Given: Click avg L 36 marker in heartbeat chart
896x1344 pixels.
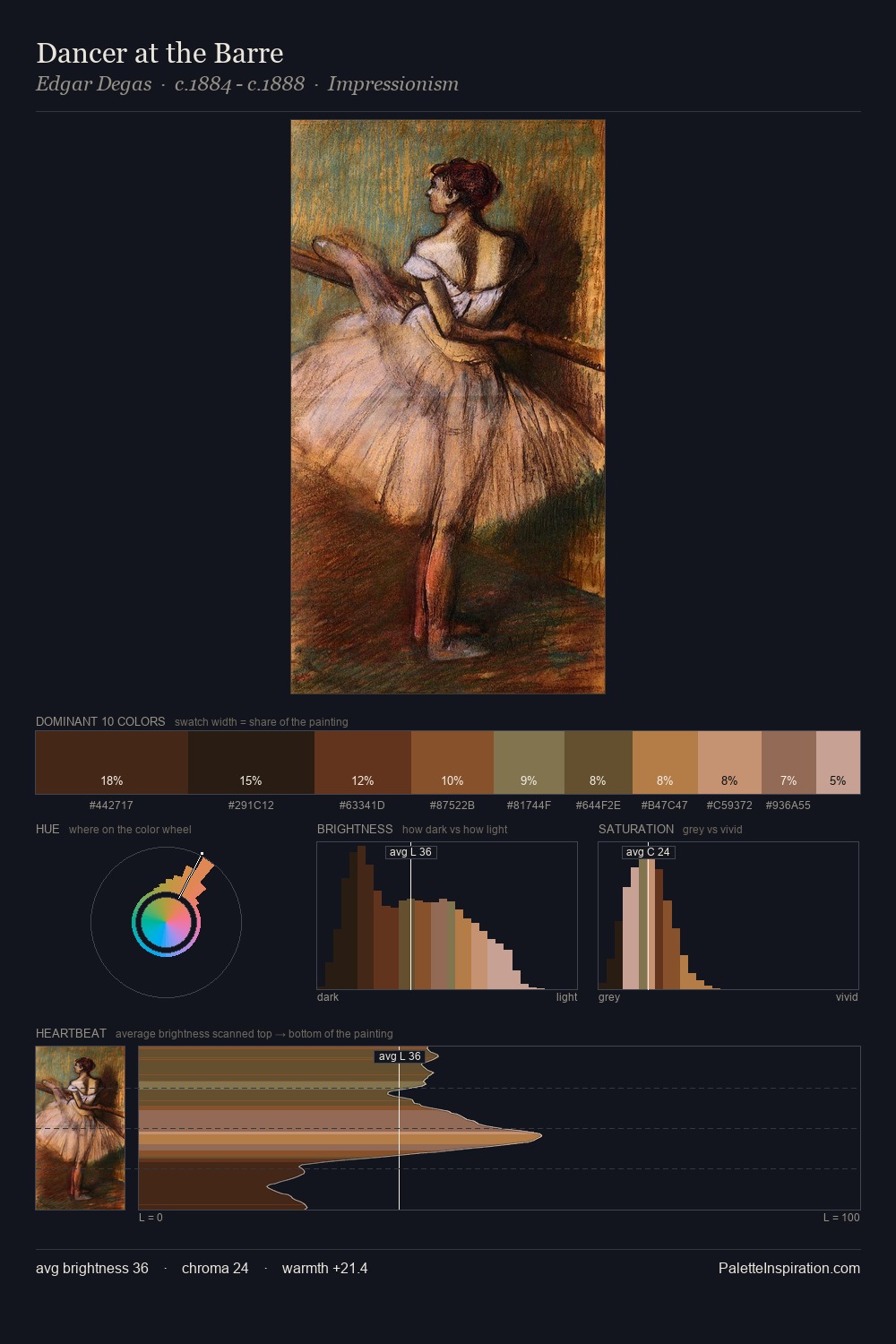Looking at the screenshot, I should tap(400, 1056).
